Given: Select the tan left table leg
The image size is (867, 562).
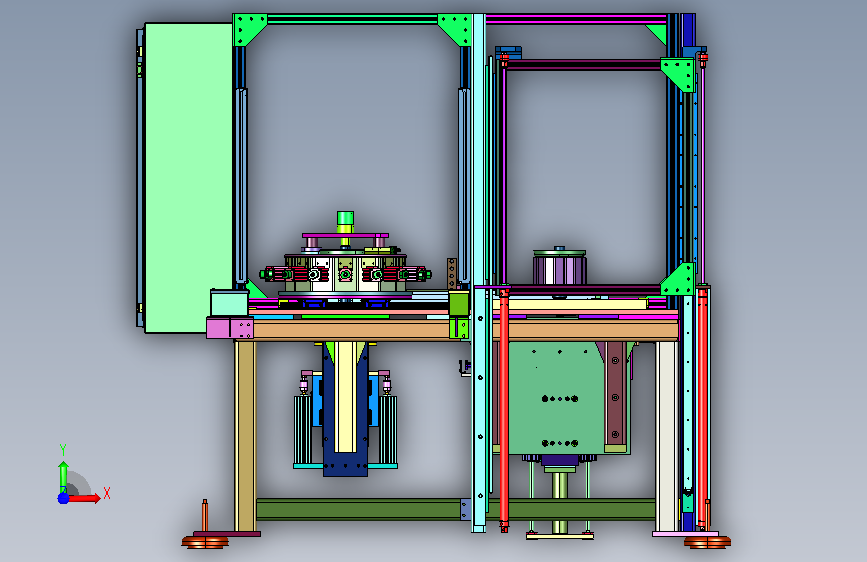Looking at the screenshot, I should tap(245, 436).
